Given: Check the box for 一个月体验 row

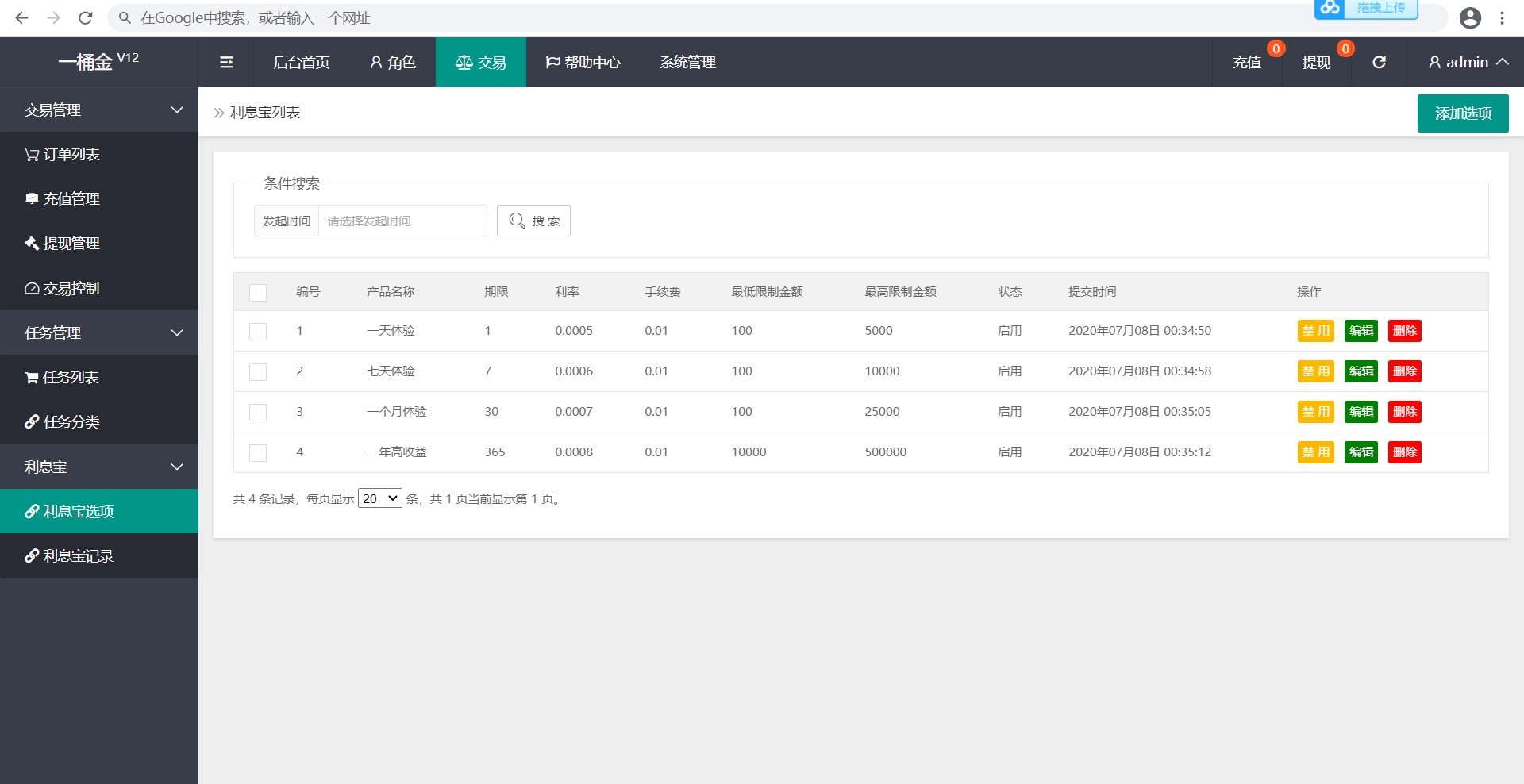Looking at the screenshot, I should click(x=258, y=412).
